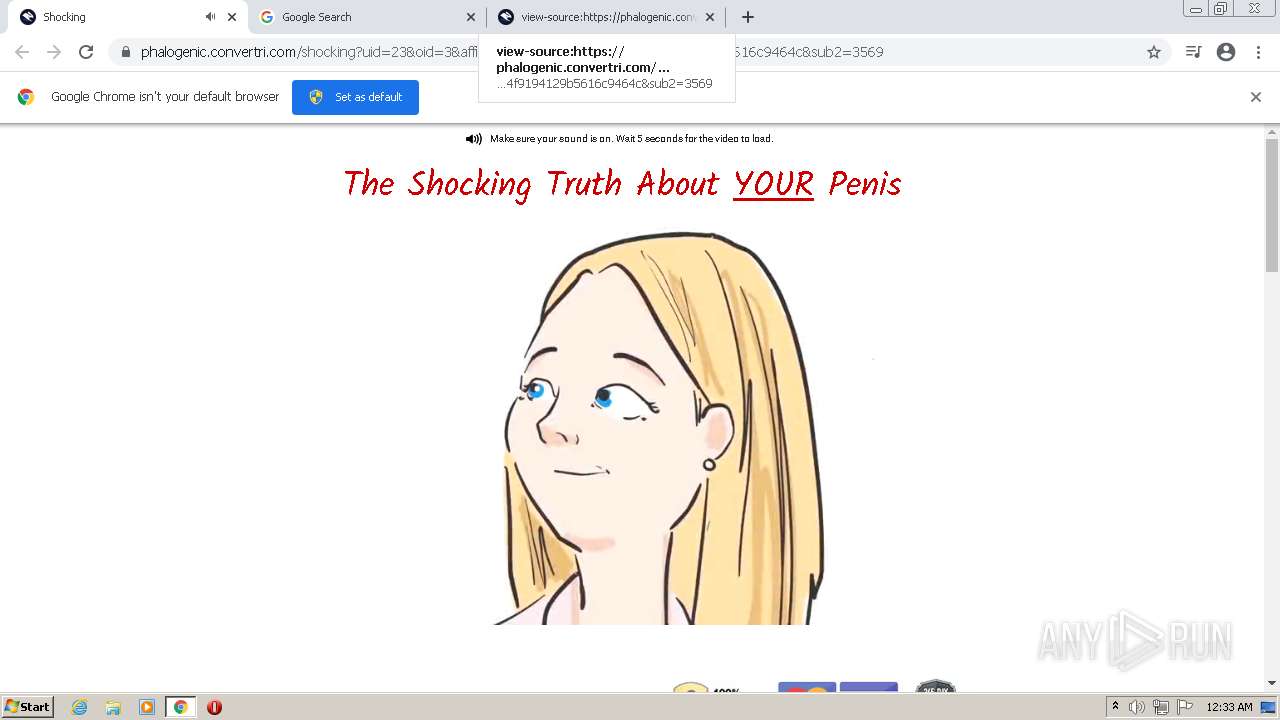The width and height of the screenshot is (1280, 720).
Task: Launch Internet Explorer from taskbar
Action: (x=80, y=707)
